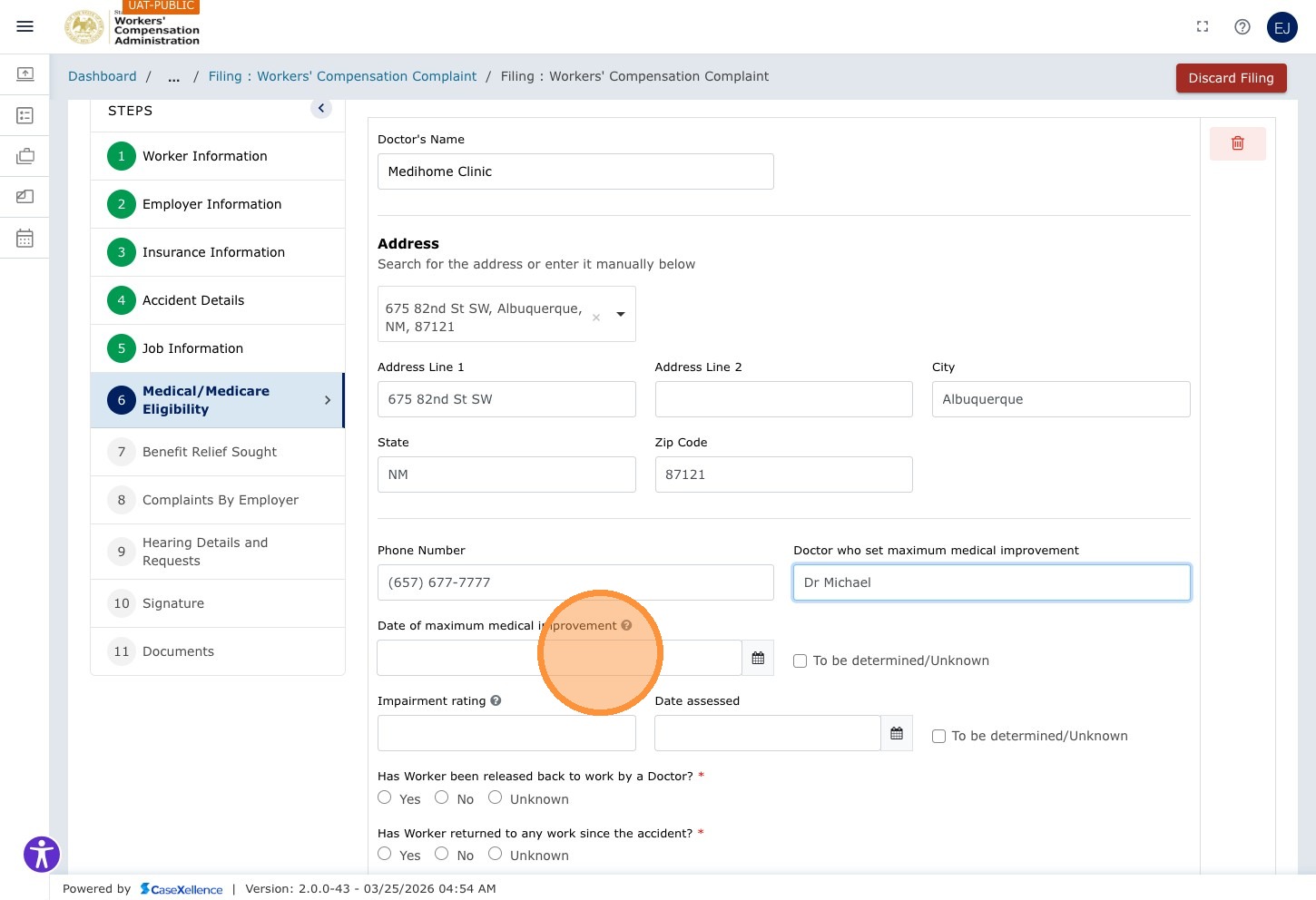Image resolution: width=1316 pixels, height=900 pixels.
Task: Clear the selected address with X
Action: [596, 318]
